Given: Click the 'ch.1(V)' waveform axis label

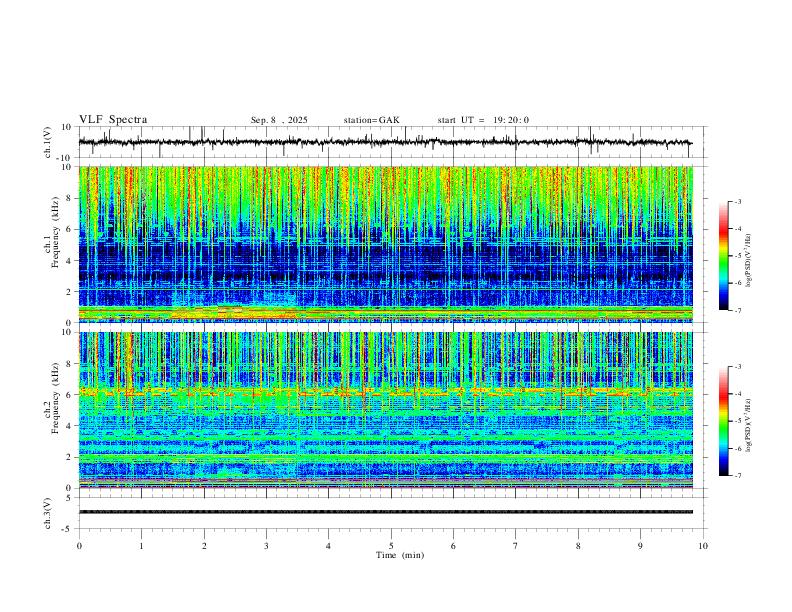Looking at the screenshot, I should [48, 142].
